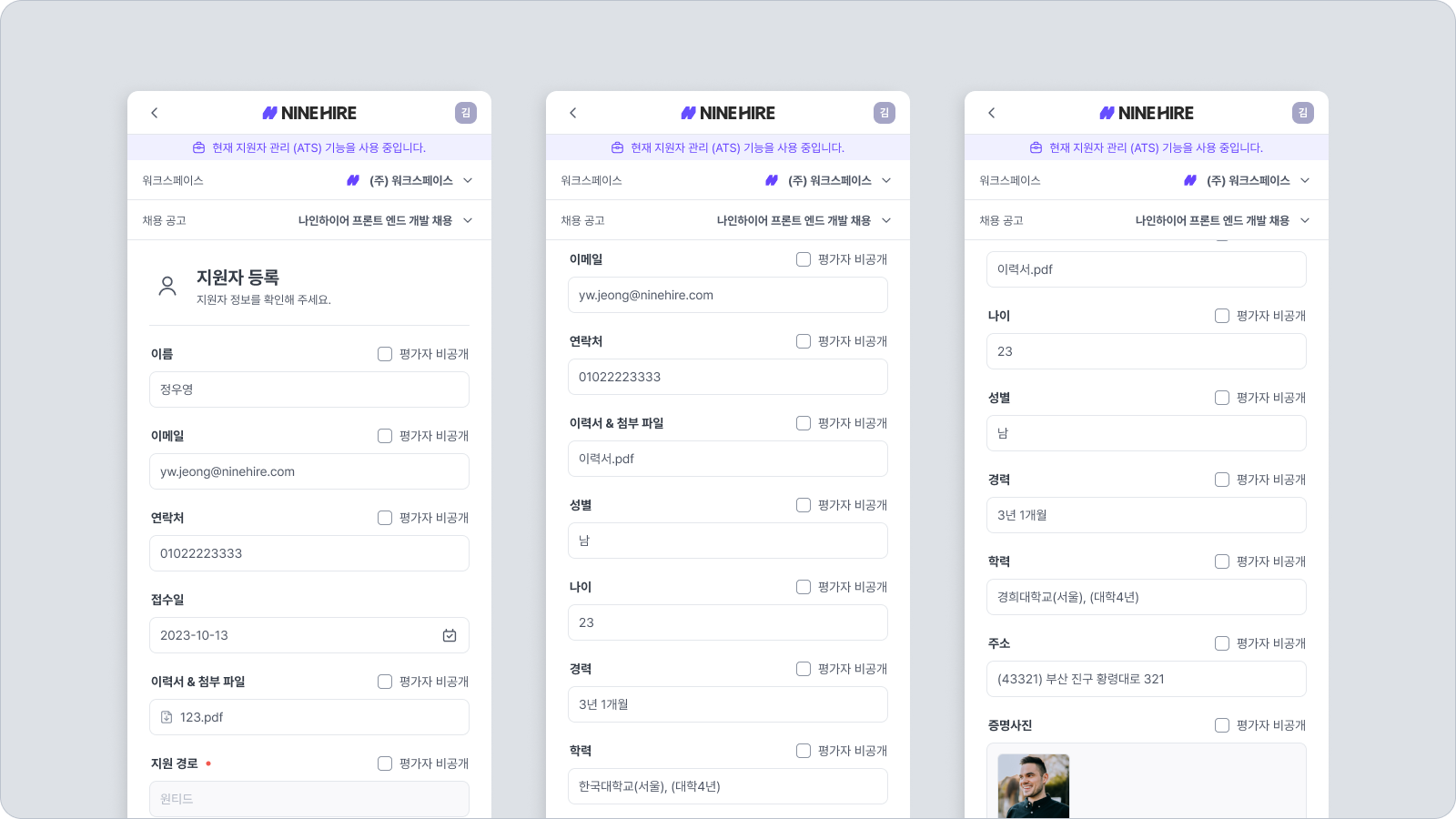This screenshot has height=819, width=1456.
Task: Go back using the arrow in the left phone screen
Action: coord(155,113)
